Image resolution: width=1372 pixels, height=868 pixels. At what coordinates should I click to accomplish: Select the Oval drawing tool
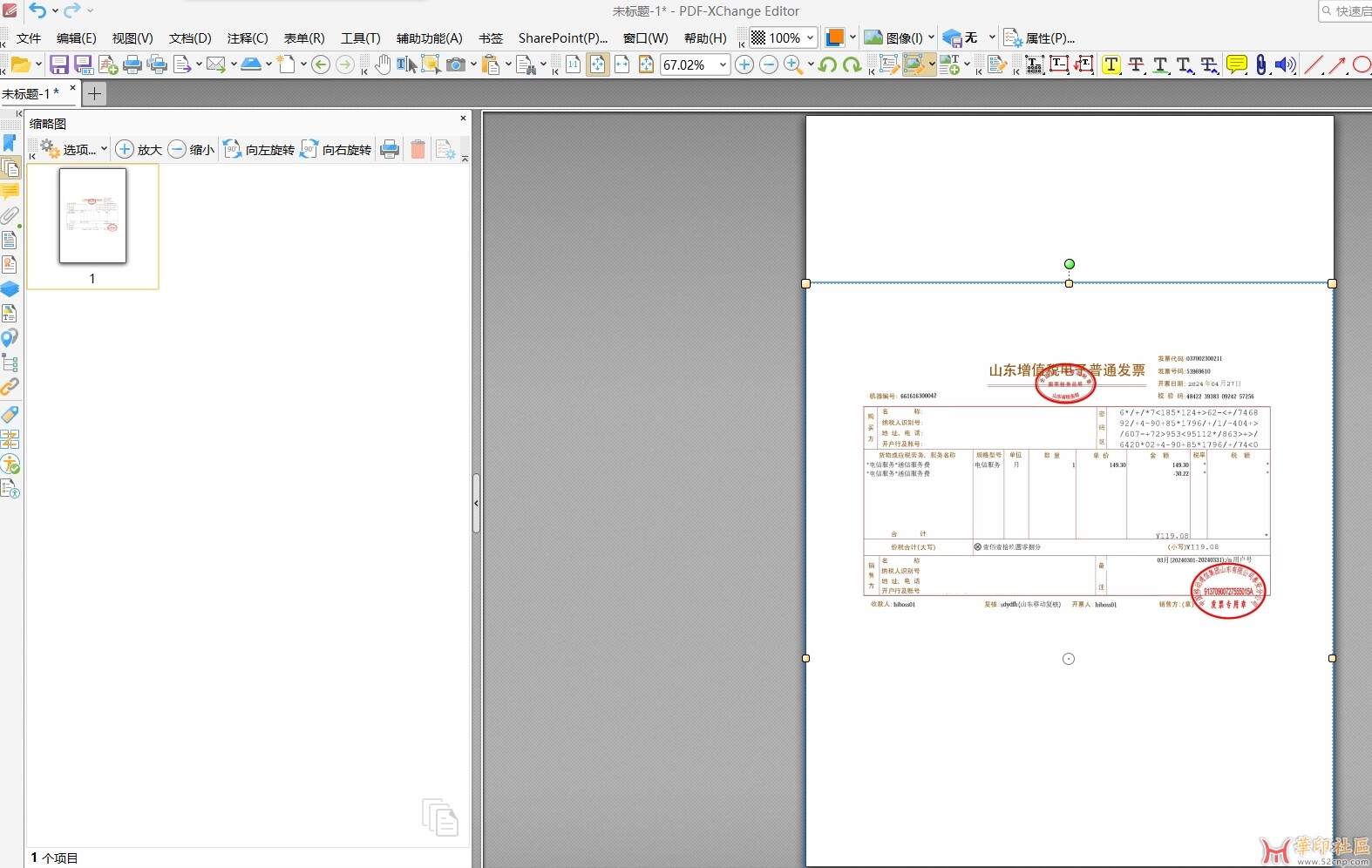coord(1362,64)
